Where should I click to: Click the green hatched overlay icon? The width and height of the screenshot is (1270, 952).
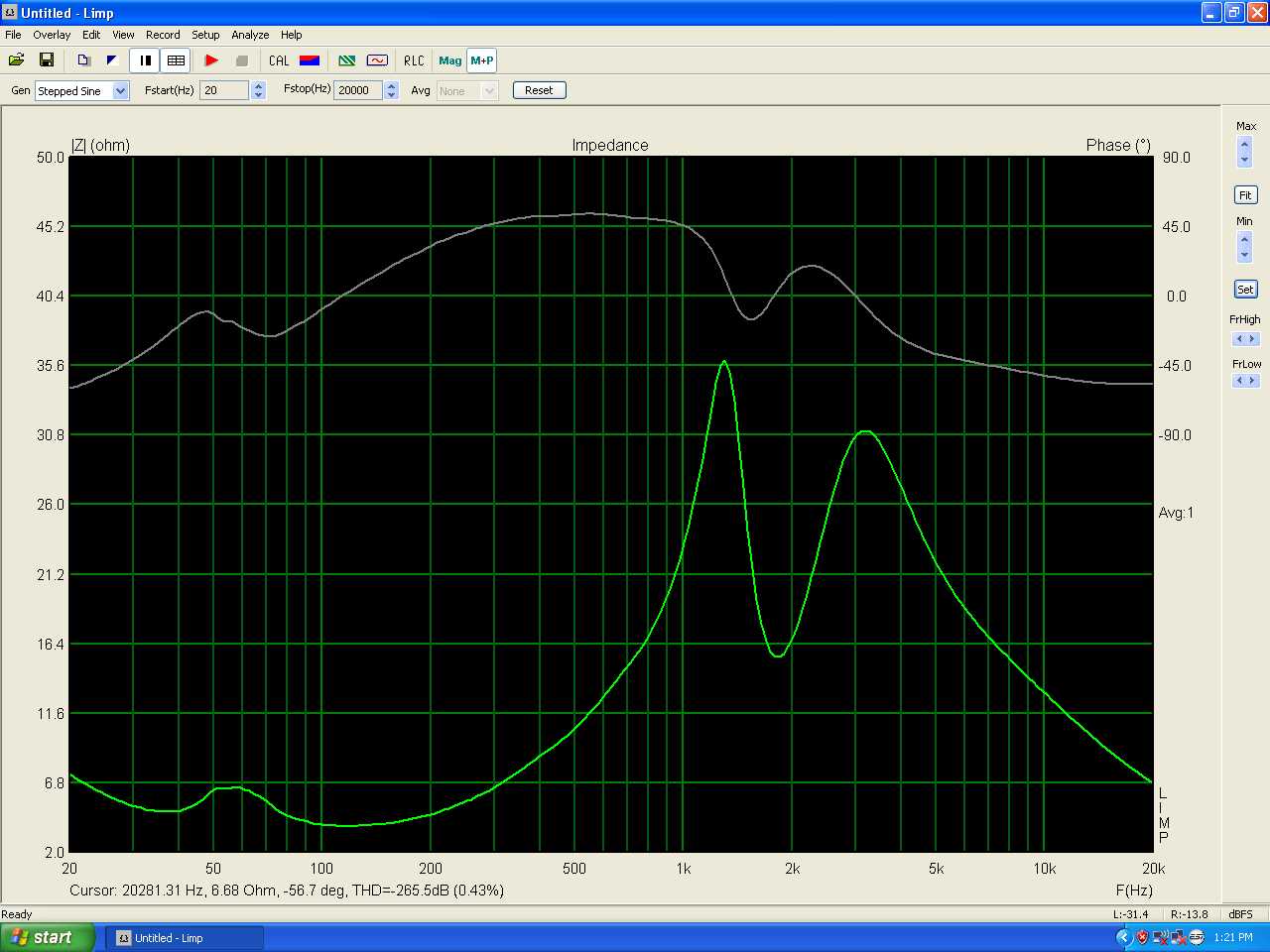point(347,60)
